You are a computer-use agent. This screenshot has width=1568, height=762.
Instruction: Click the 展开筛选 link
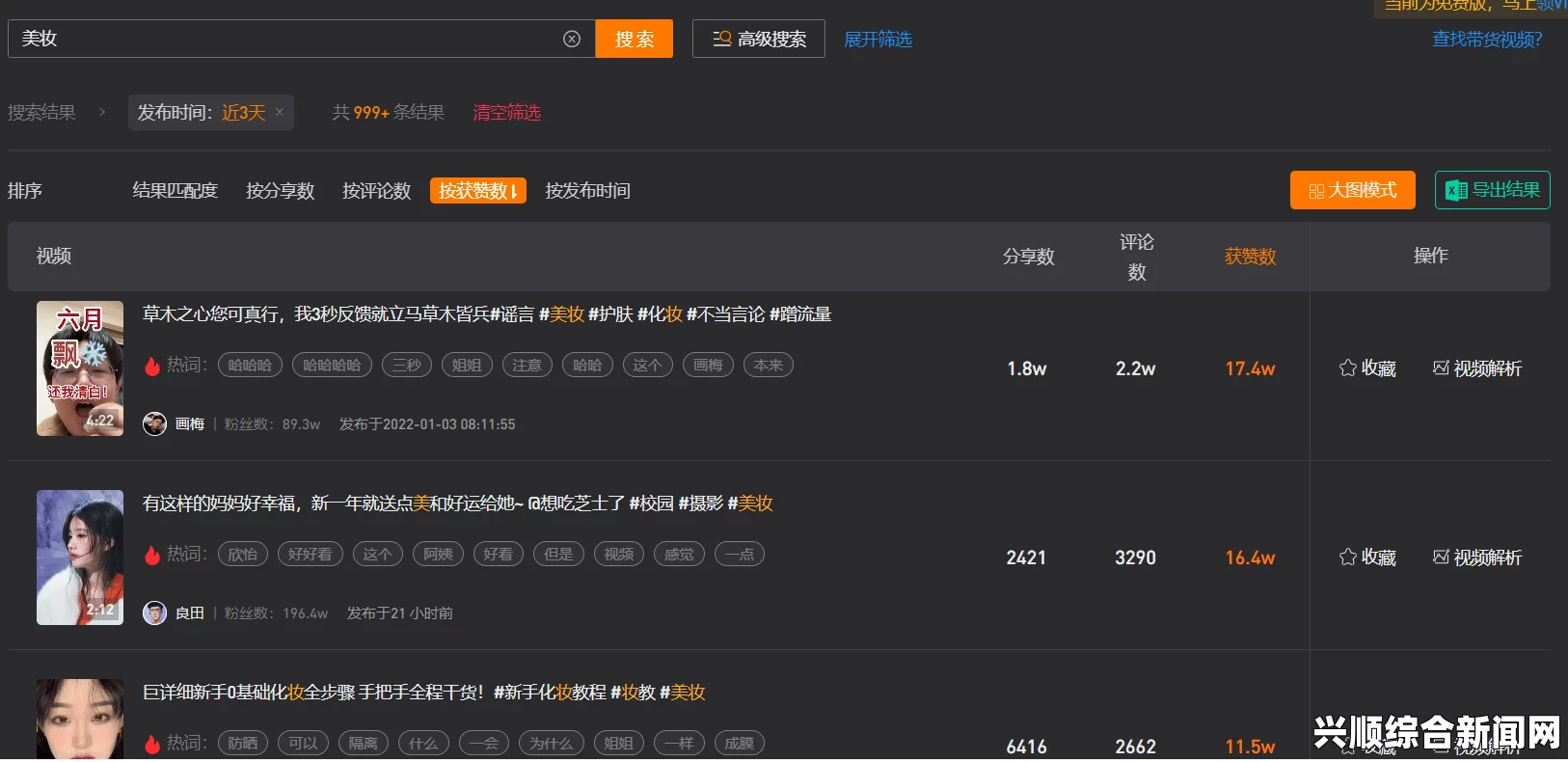878,40
